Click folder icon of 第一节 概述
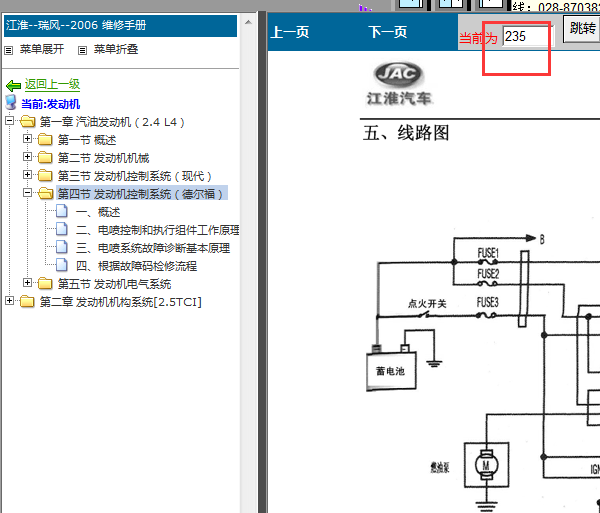Screen dimensions: 600x513 (x=45, y=140)
